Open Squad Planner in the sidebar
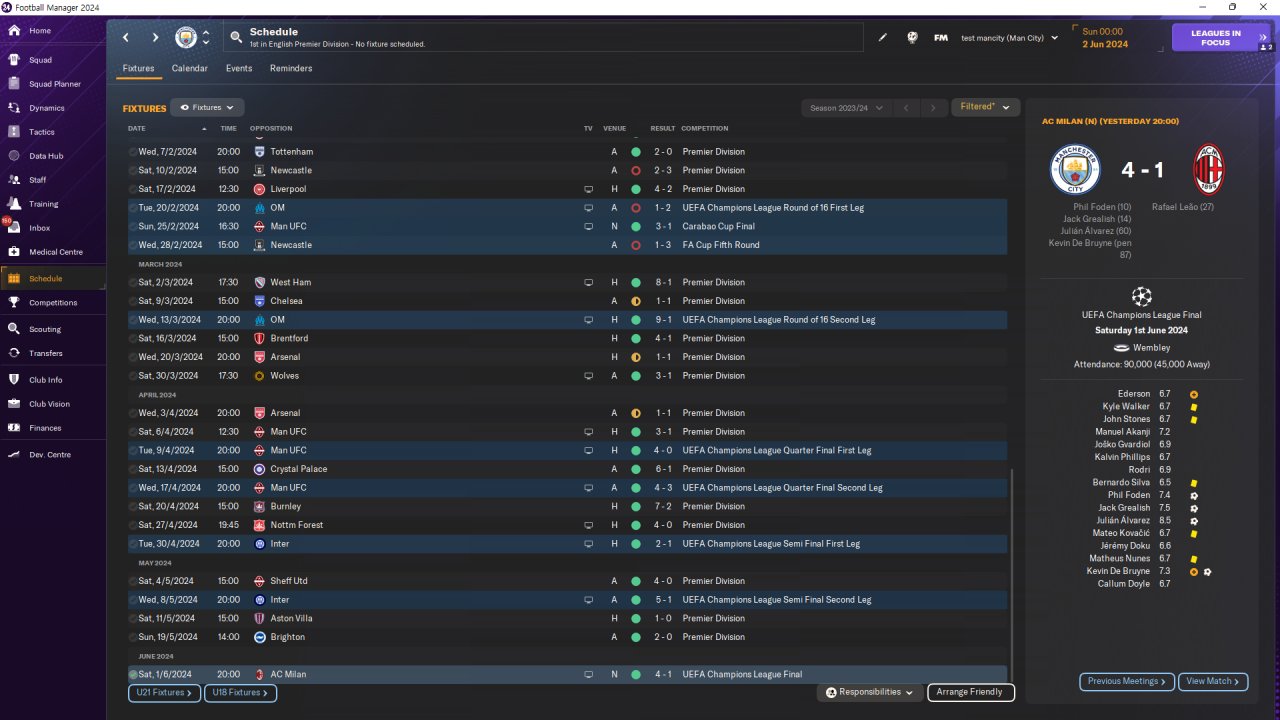 click(53, 84)
